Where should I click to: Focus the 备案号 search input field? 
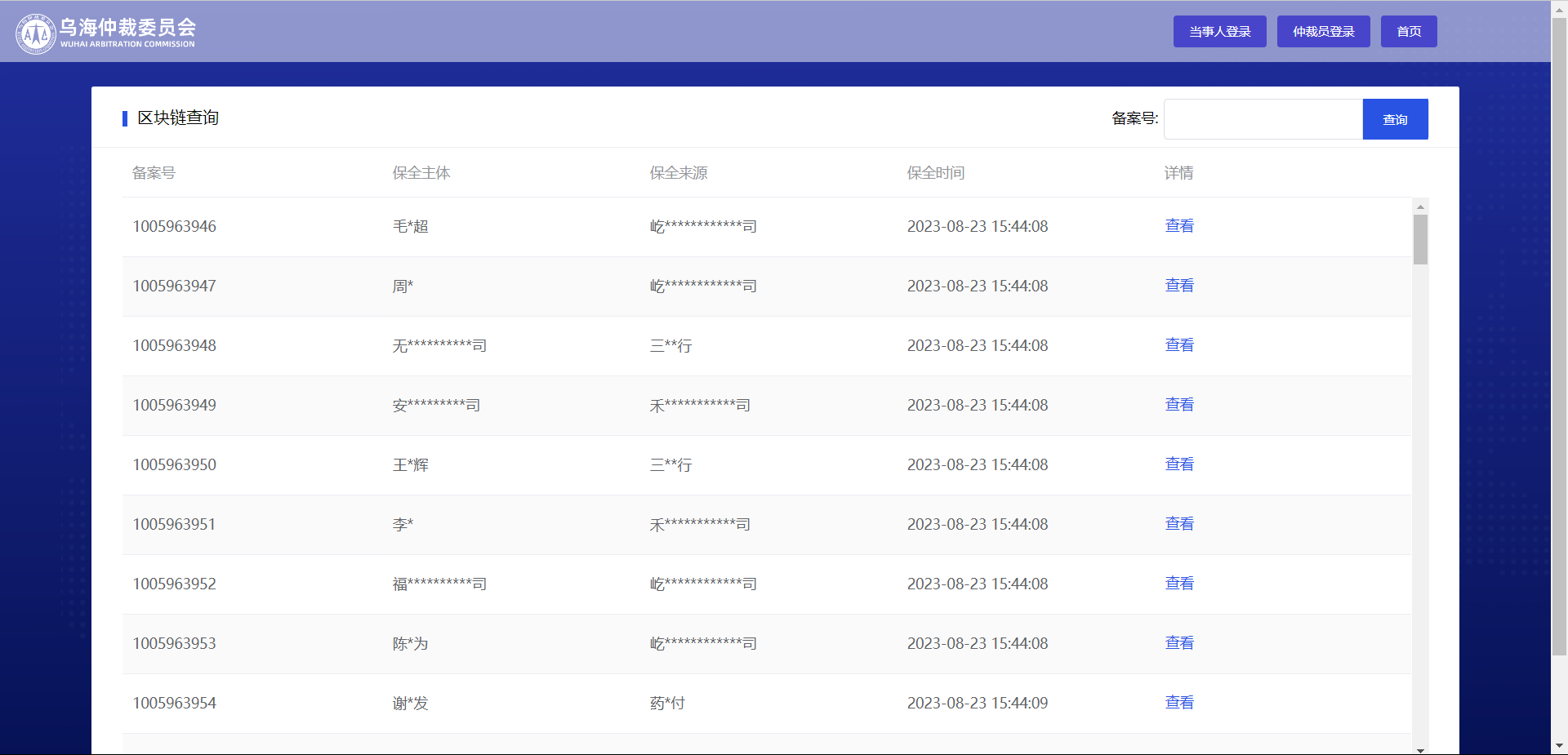coord(1263,119)
